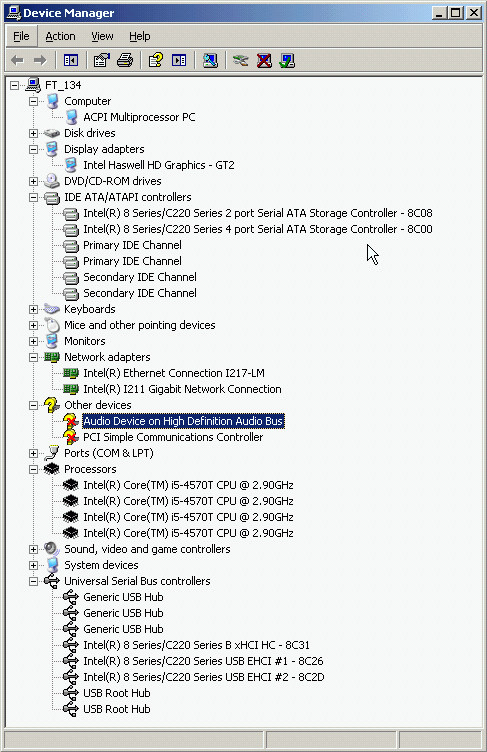Viewport: 487px width, 752px height.
Task: Collapse the Processors category
Action: tap(33, 469)
